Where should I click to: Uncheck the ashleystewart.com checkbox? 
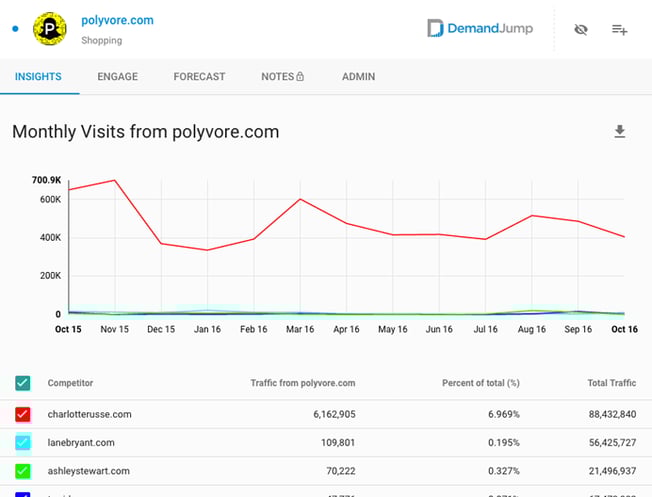click(23, 471)
